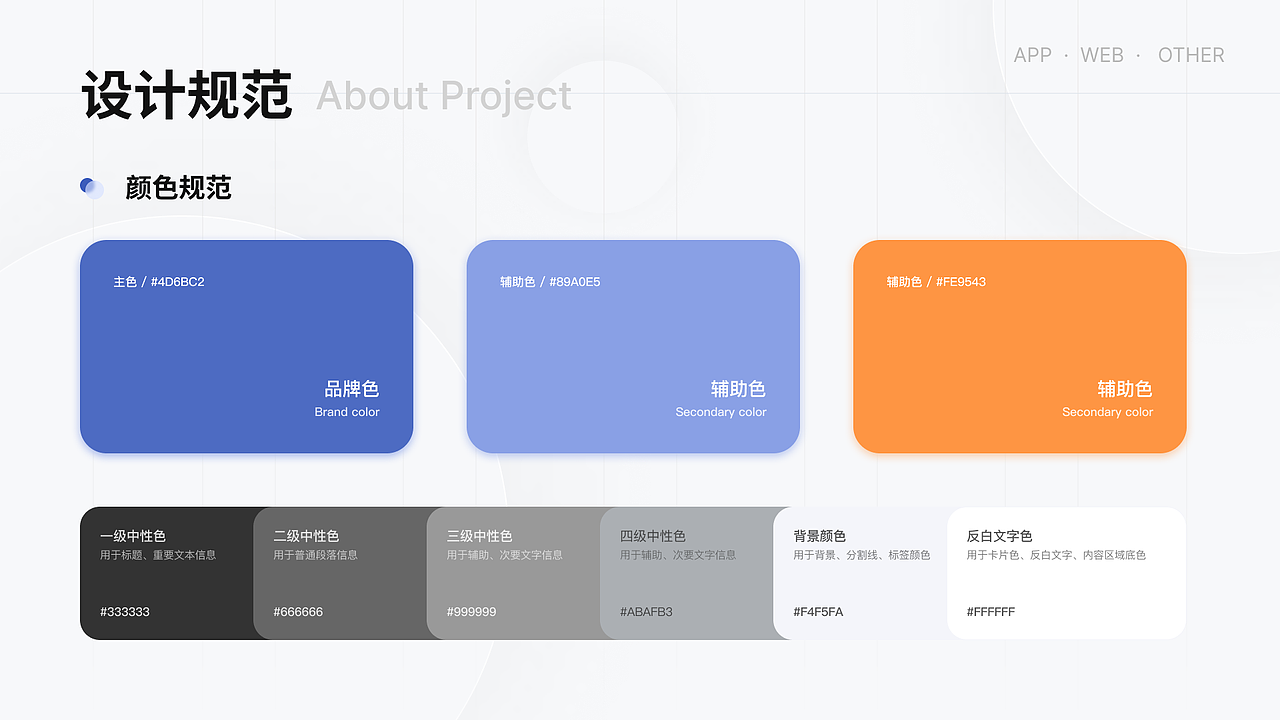Select the WEB label in the top navigation
1280x720 pixels.
click(x=1102, y=55)
